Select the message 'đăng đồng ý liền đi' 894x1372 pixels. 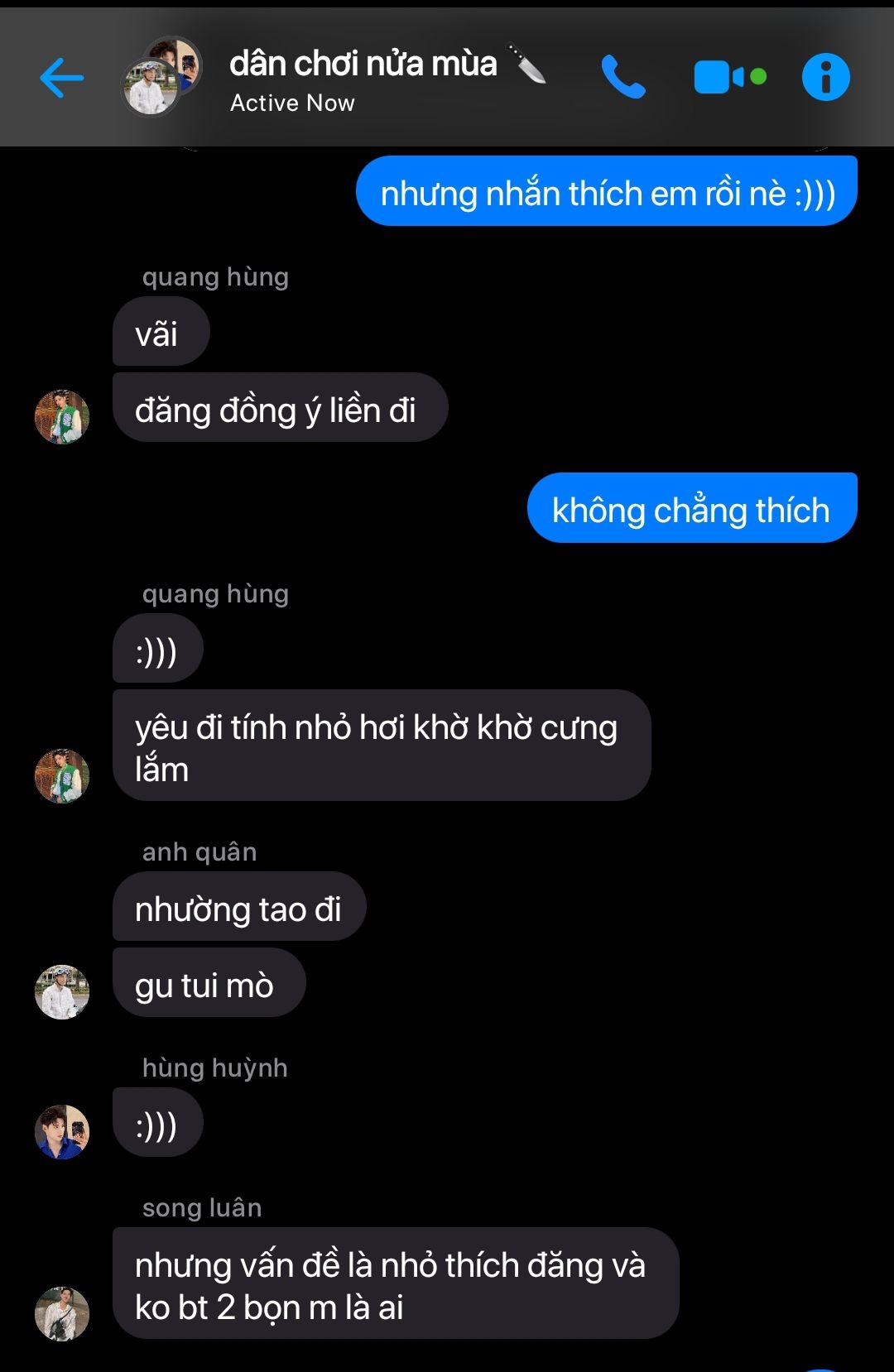click(x=281, y=407)
